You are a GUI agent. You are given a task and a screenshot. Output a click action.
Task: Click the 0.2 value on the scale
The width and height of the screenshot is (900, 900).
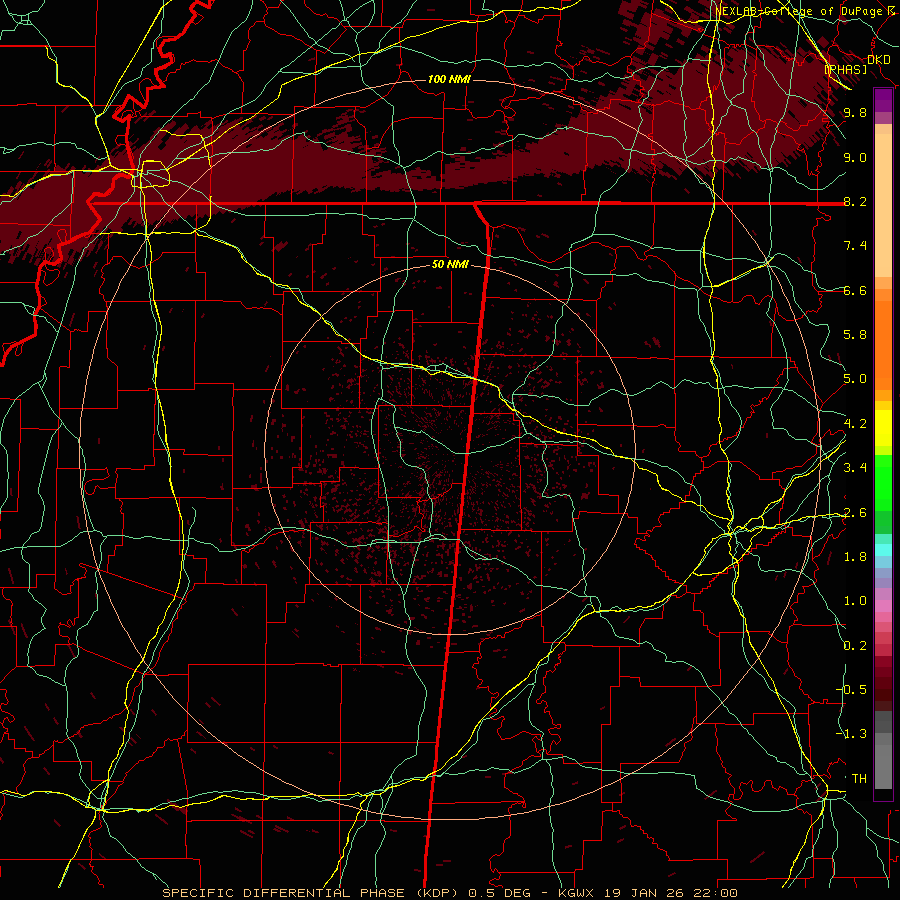point(855,646)
